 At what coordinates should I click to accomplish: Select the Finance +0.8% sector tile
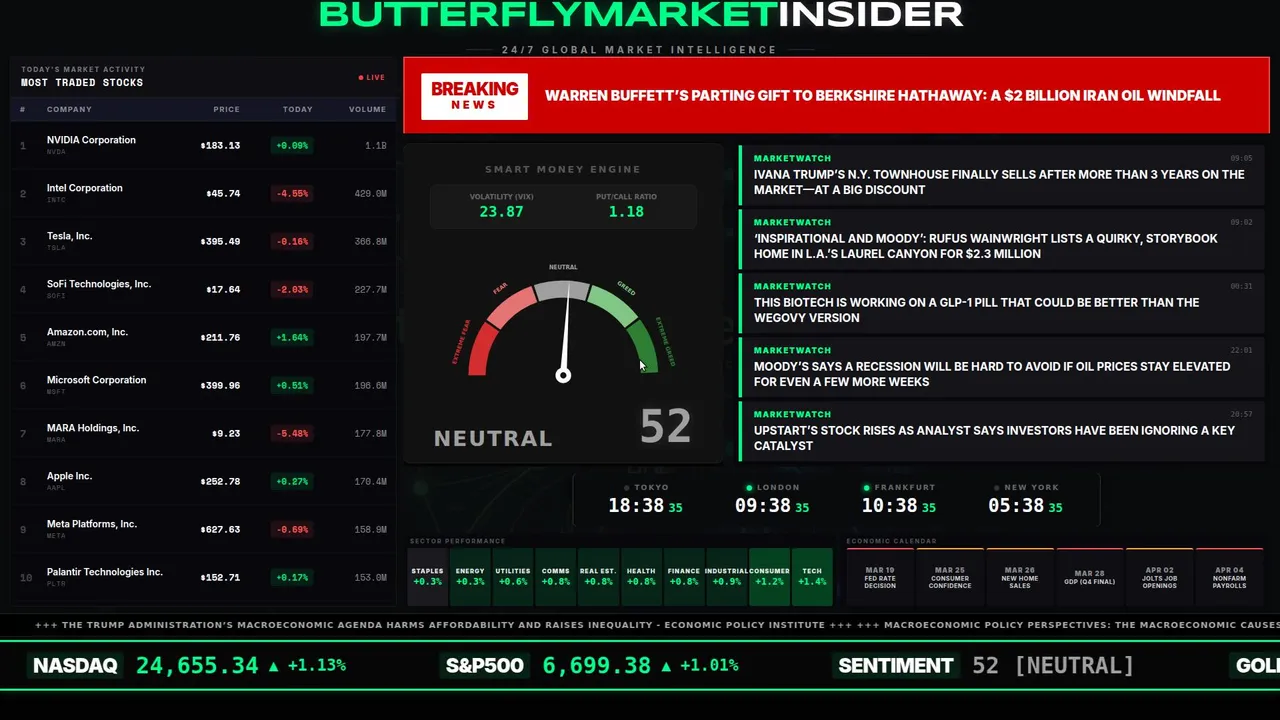(x=684, y=577)
